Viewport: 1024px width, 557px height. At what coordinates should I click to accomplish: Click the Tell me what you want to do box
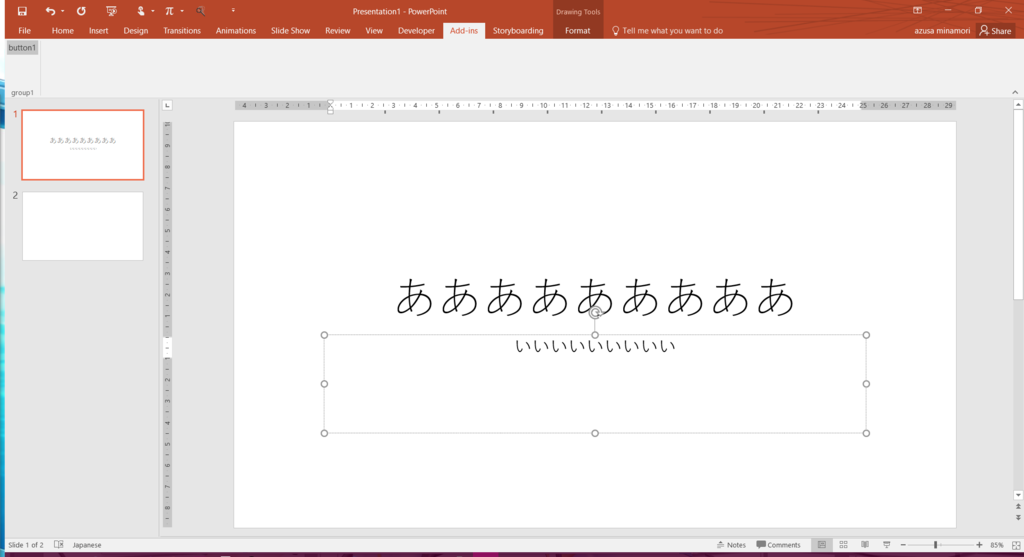coord(667,31)
